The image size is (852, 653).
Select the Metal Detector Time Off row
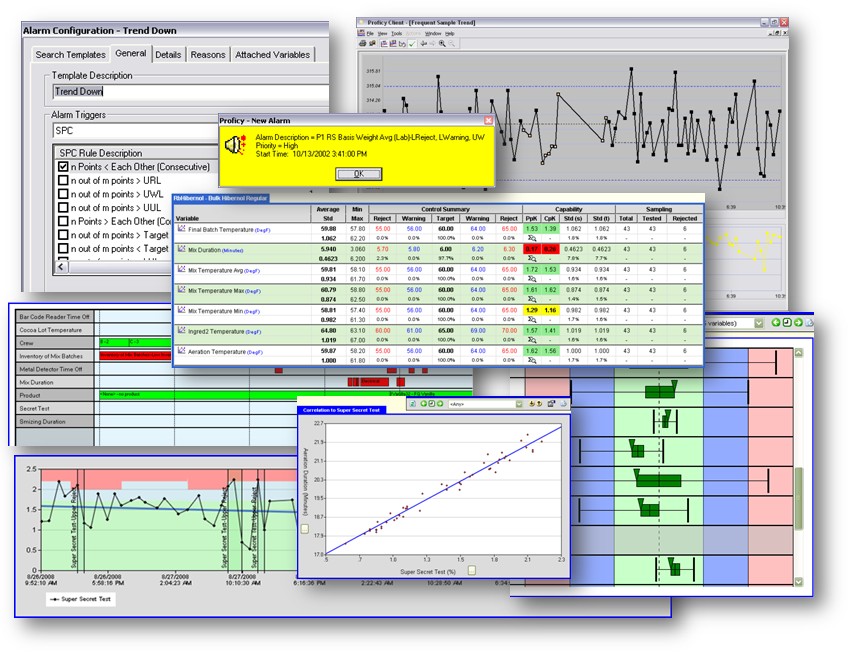click(x=54, y=369)
